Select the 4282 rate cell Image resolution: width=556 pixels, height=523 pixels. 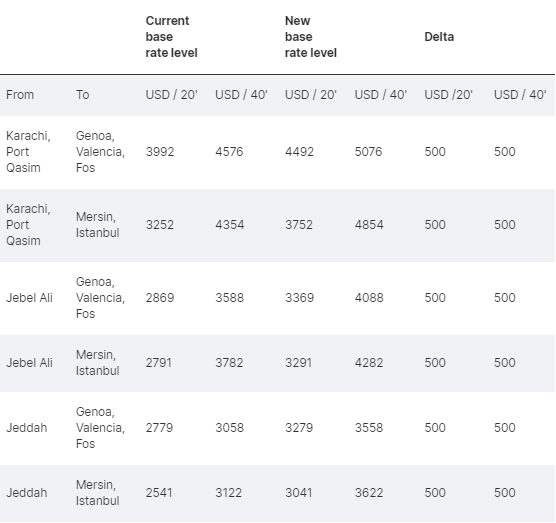[x=369, y=363]
